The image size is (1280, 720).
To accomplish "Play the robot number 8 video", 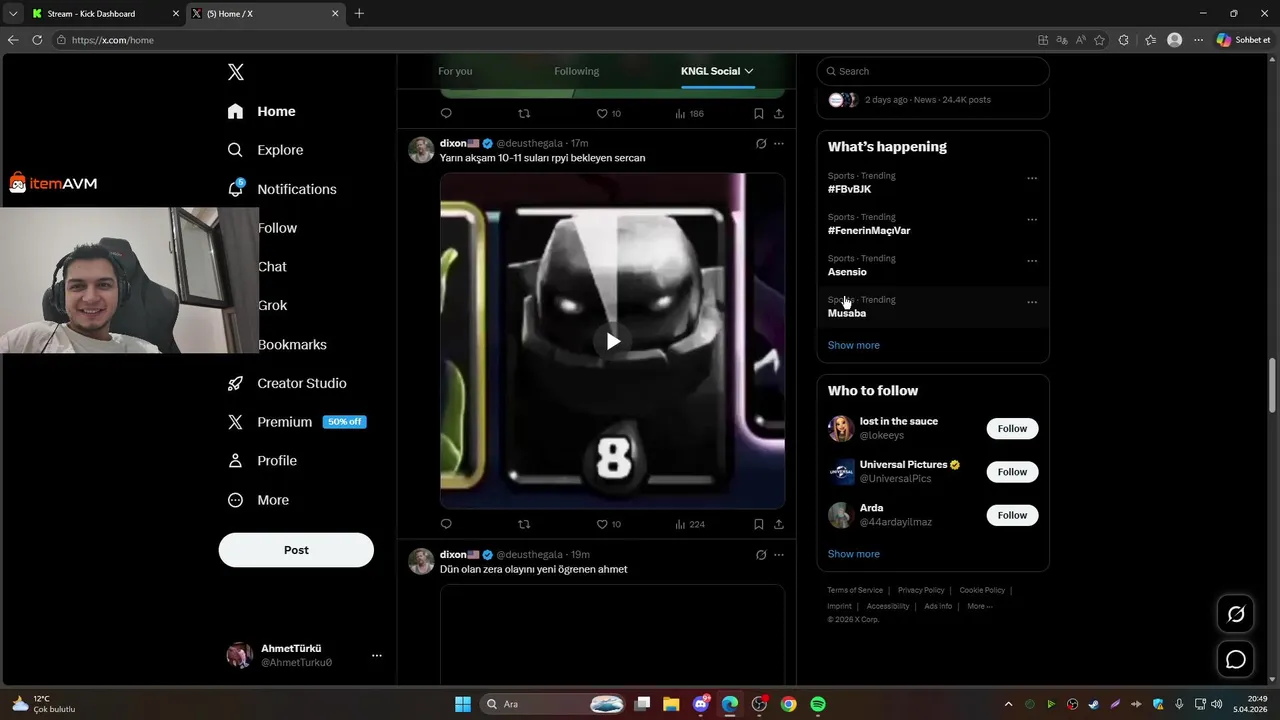I will (x=613, y=341).
